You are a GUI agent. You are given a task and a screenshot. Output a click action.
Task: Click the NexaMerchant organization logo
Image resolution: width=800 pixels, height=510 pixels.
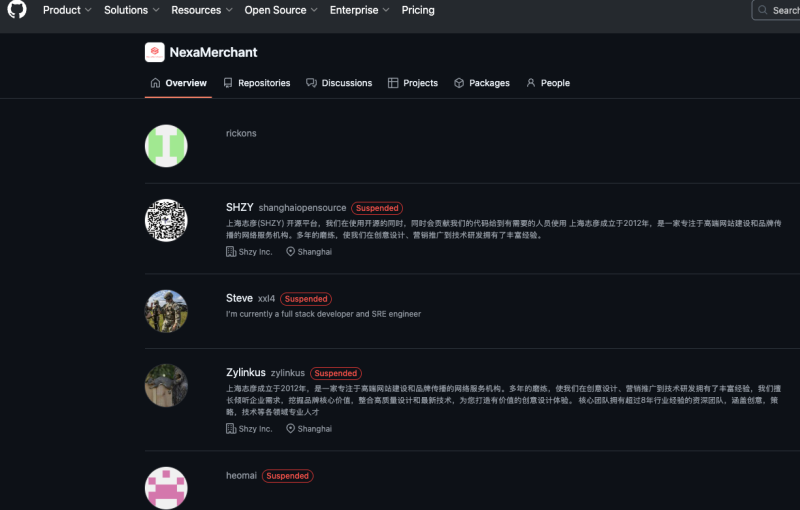(155, 52)
